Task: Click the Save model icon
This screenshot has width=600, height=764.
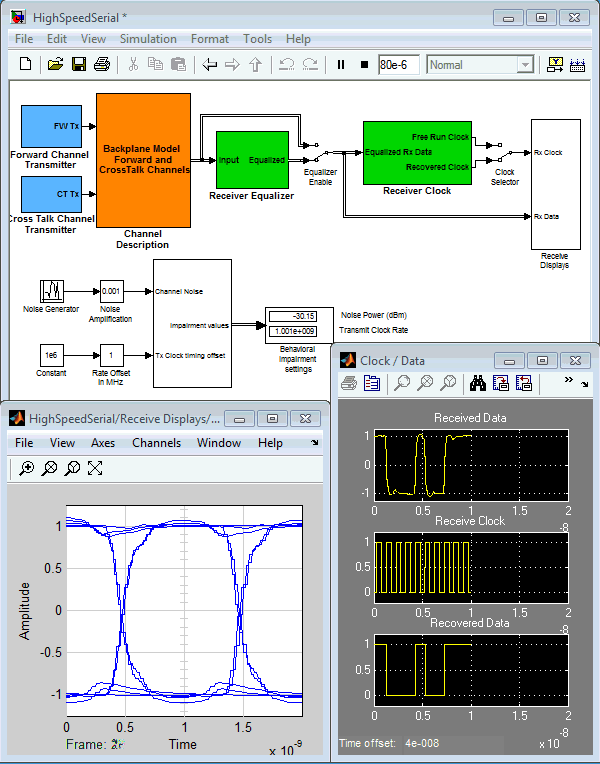Action: [77, 65]
